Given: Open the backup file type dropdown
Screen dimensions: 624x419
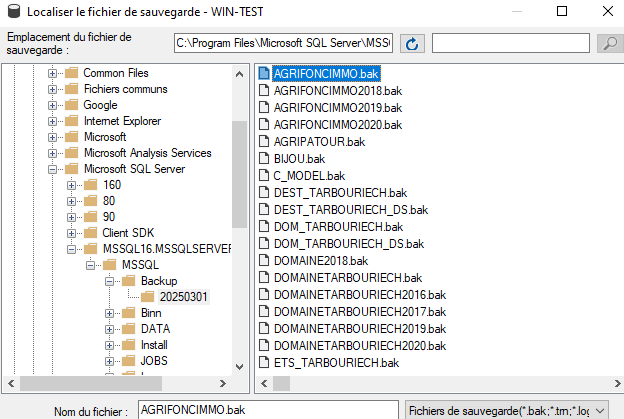Looking at the screenshot, I should tap(512, 409).
